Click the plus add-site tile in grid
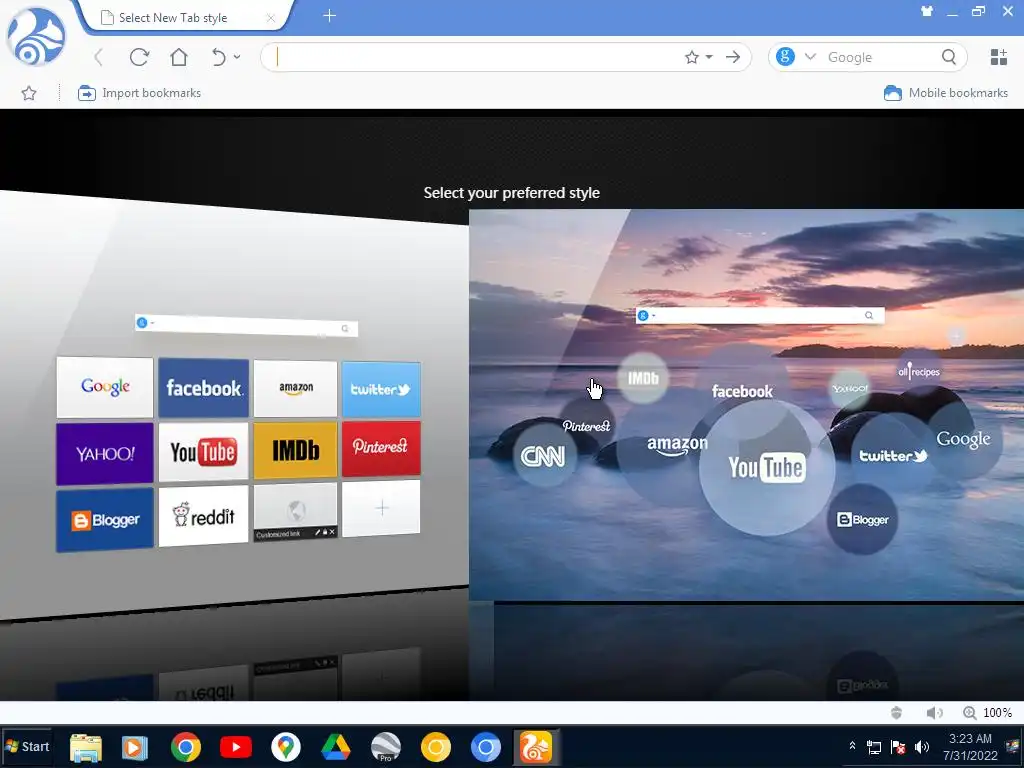 (381, 508)
